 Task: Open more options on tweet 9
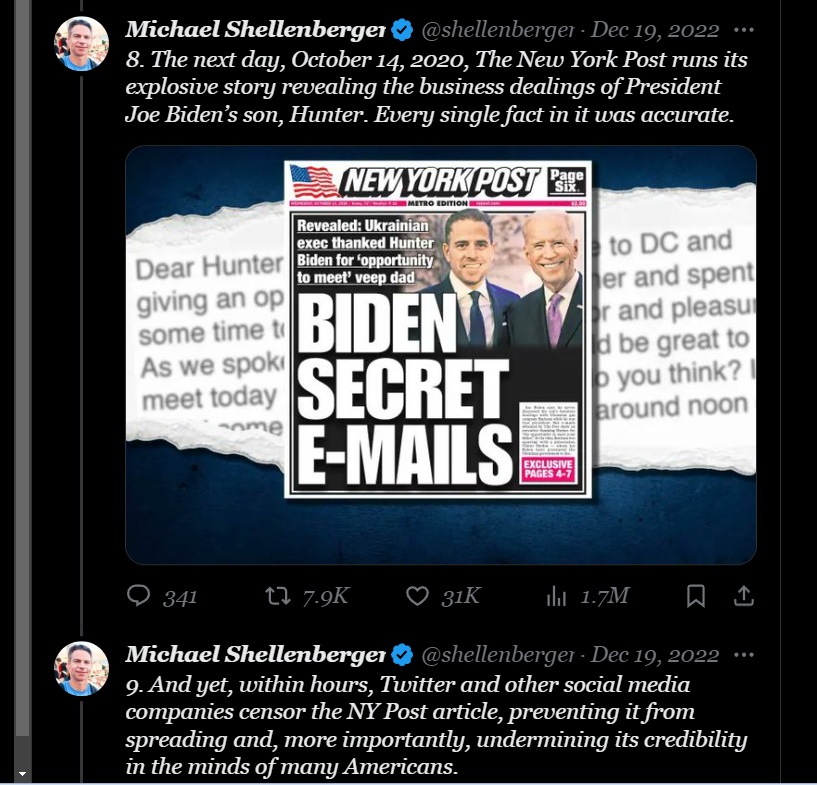point(744,655)
